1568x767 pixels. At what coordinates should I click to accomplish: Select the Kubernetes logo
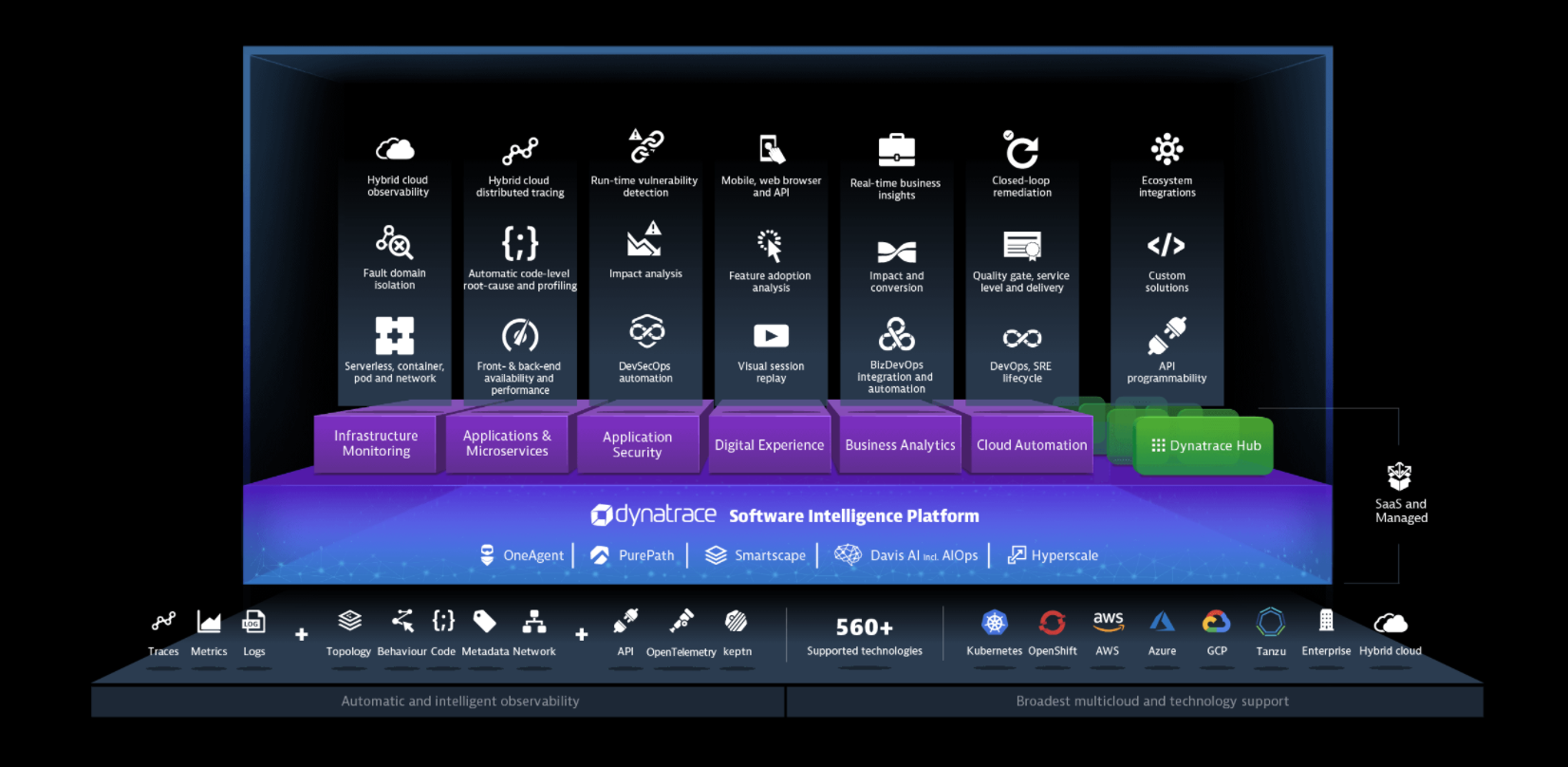pos(995,623)
